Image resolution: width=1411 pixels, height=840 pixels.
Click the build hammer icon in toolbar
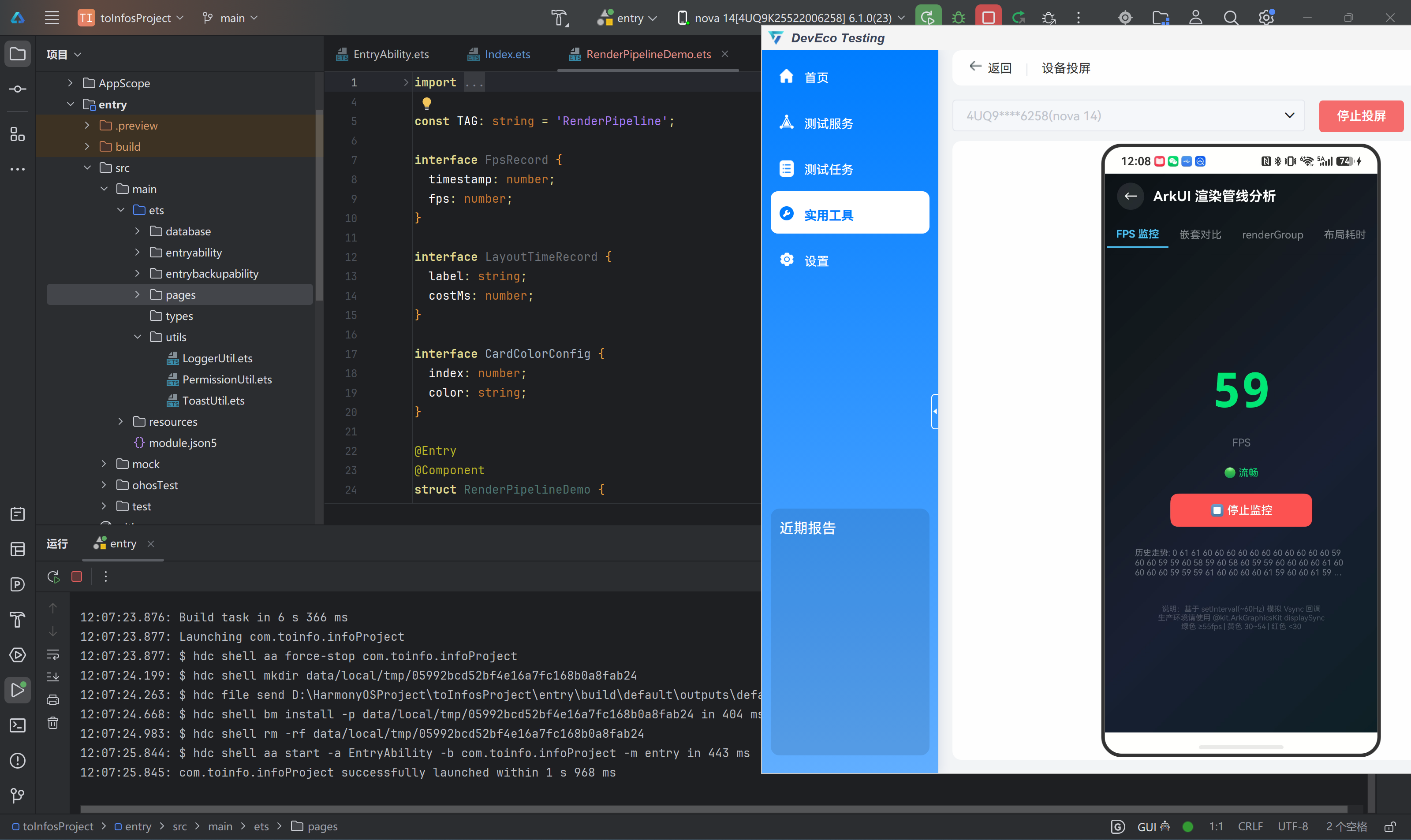(560, 18)
